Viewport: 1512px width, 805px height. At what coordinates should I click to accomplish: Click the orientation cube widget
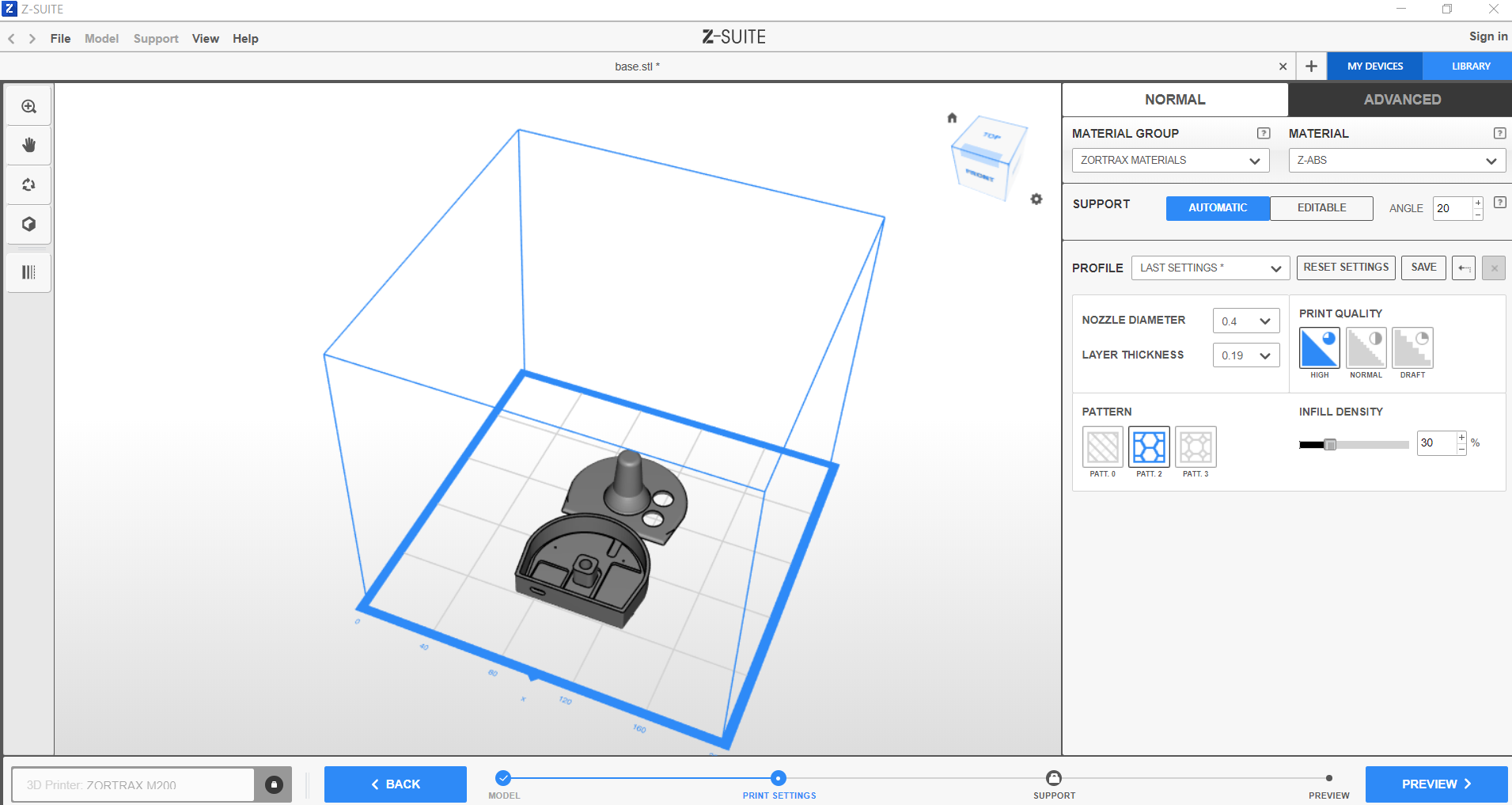(x=989, y=158)
